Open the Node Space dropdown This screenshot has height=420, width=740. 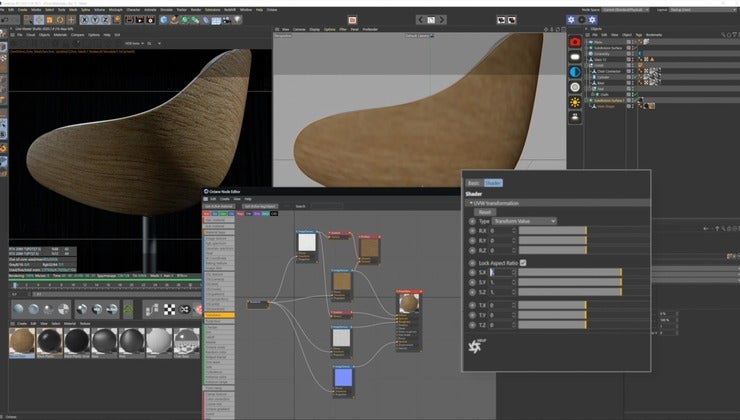(625, 9)
